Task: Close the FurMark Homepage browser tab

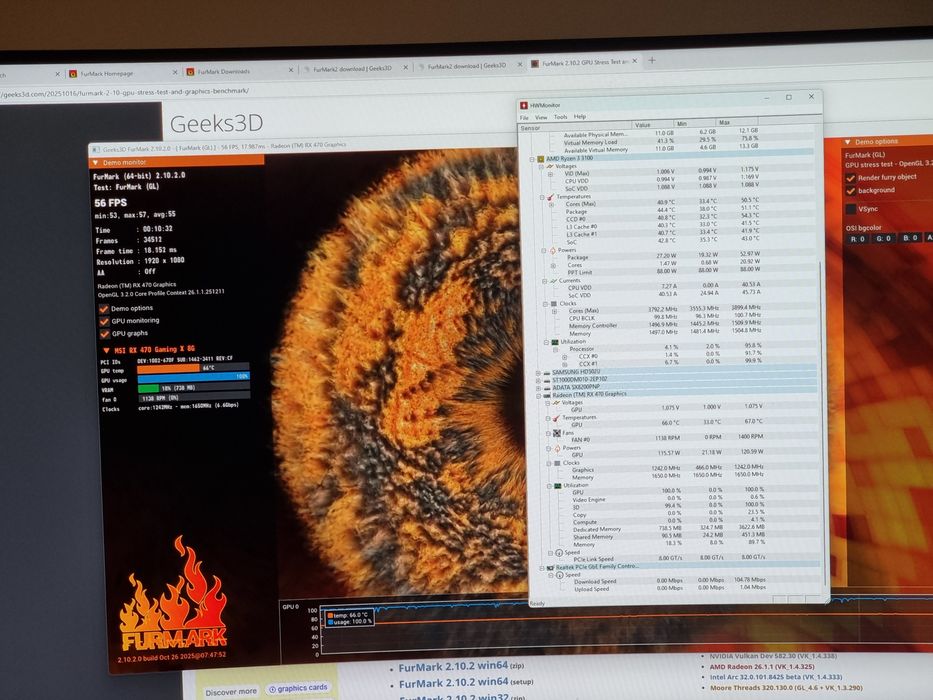Action: [175, 72]
